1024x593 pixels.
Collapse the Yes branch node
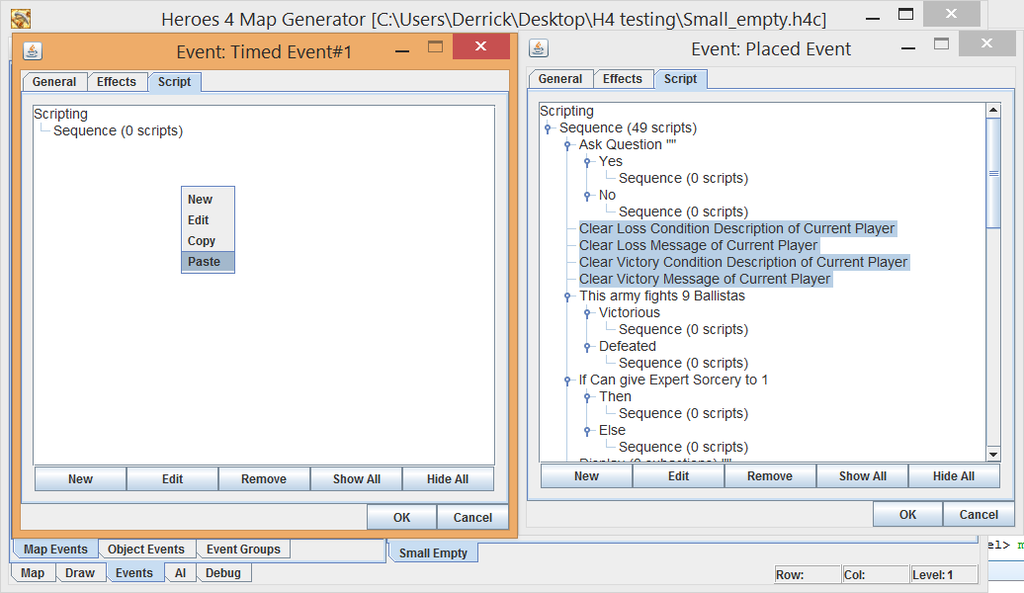[587, 162]
